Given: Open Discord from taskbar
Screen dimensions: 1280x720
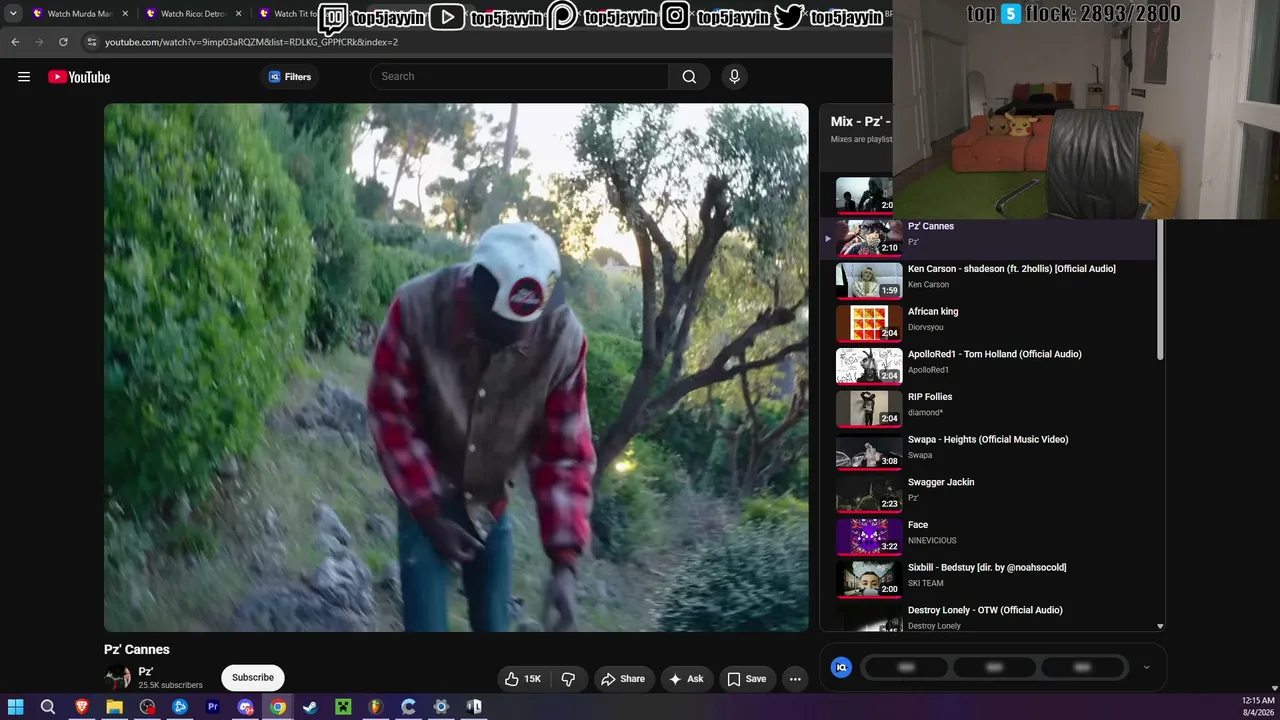Looking at the screenshot, I should pyautogui.click(x=245, y=707).
